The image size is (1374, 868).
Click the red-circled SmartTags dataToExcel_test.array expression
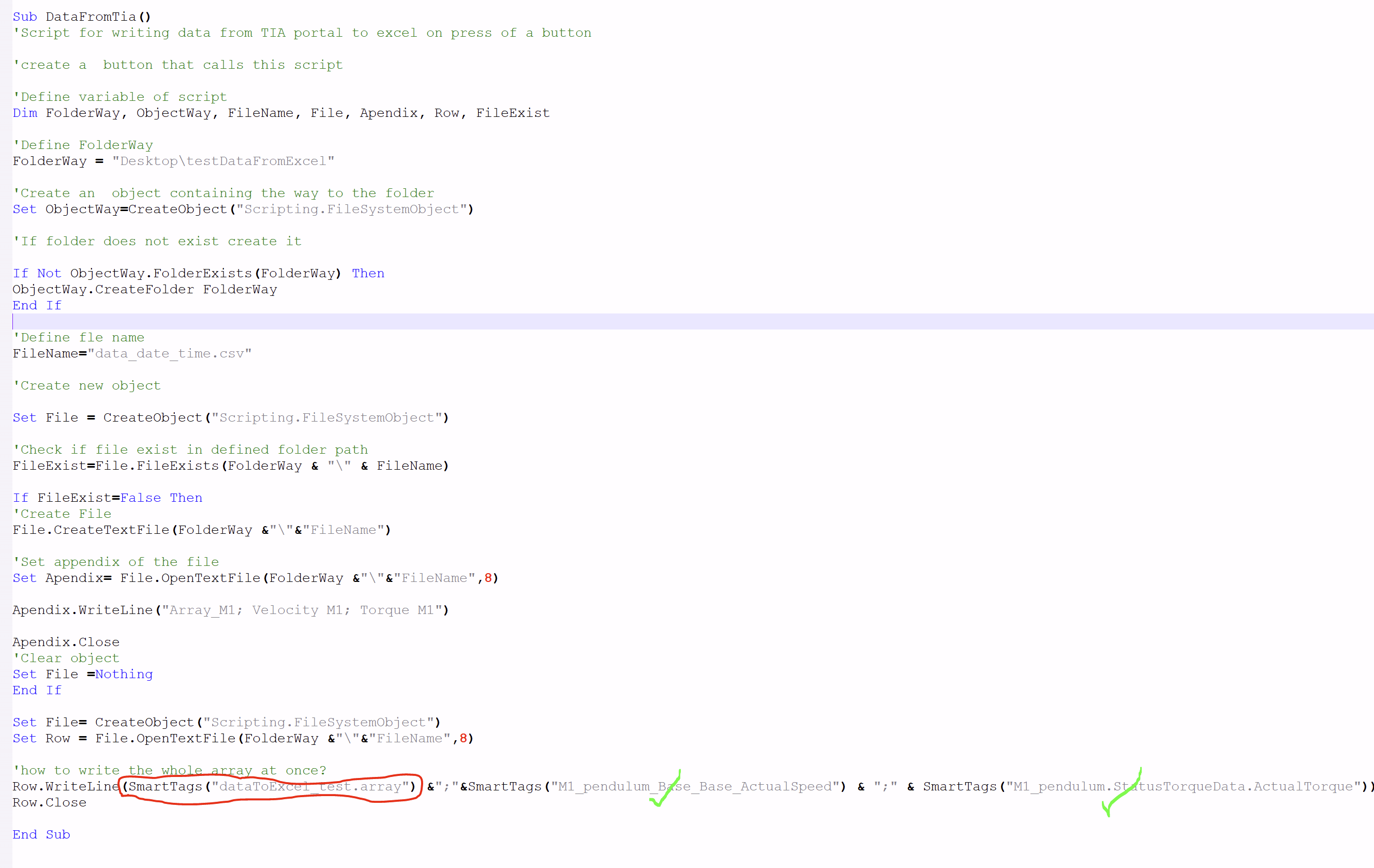coord(270,787)
